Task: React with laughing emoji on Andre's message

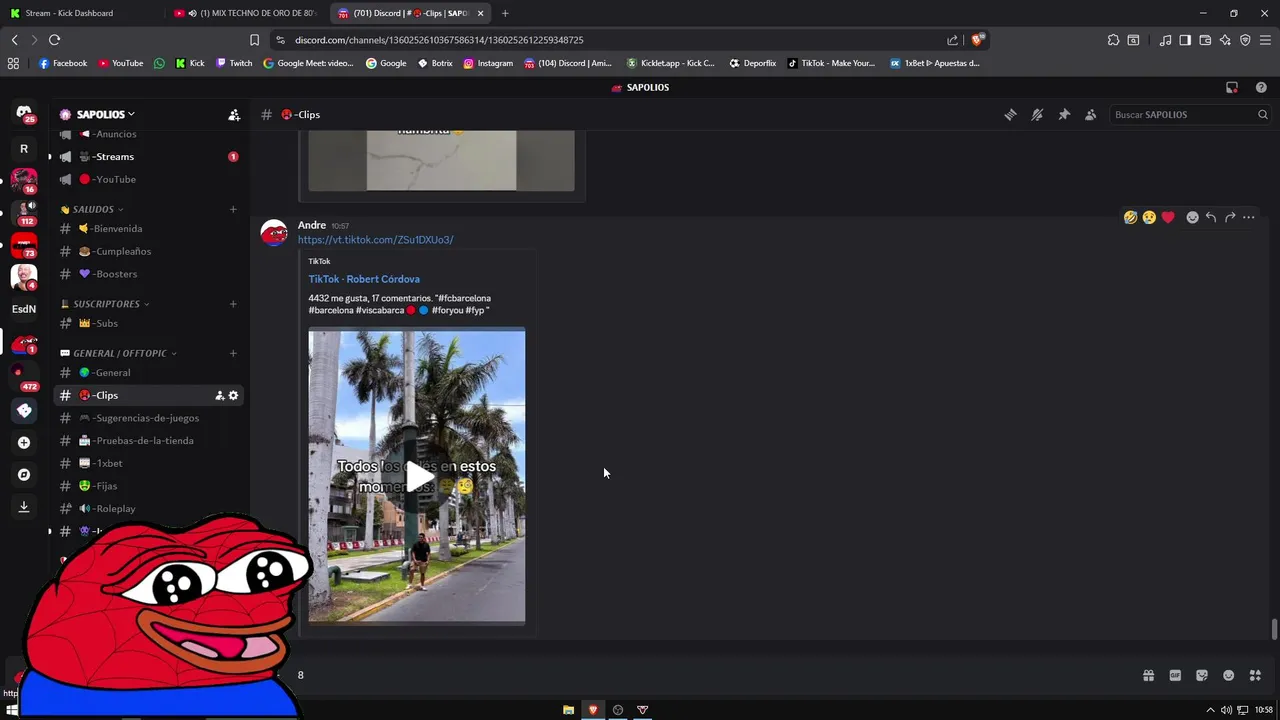Action: point(1130,217)
